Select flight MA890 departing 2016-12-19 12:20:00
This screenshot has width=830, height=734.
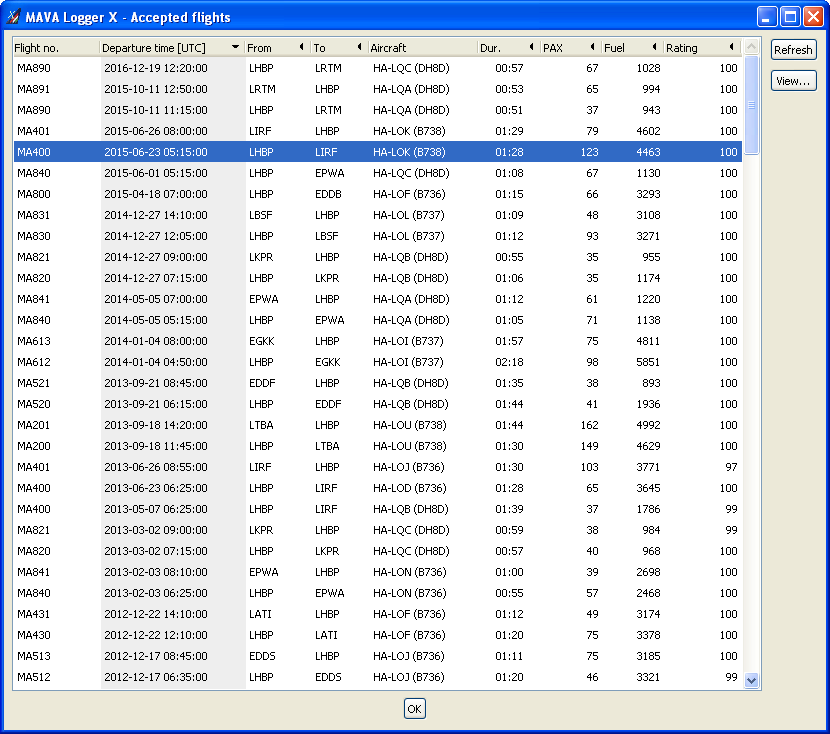(x=377, y=68)
